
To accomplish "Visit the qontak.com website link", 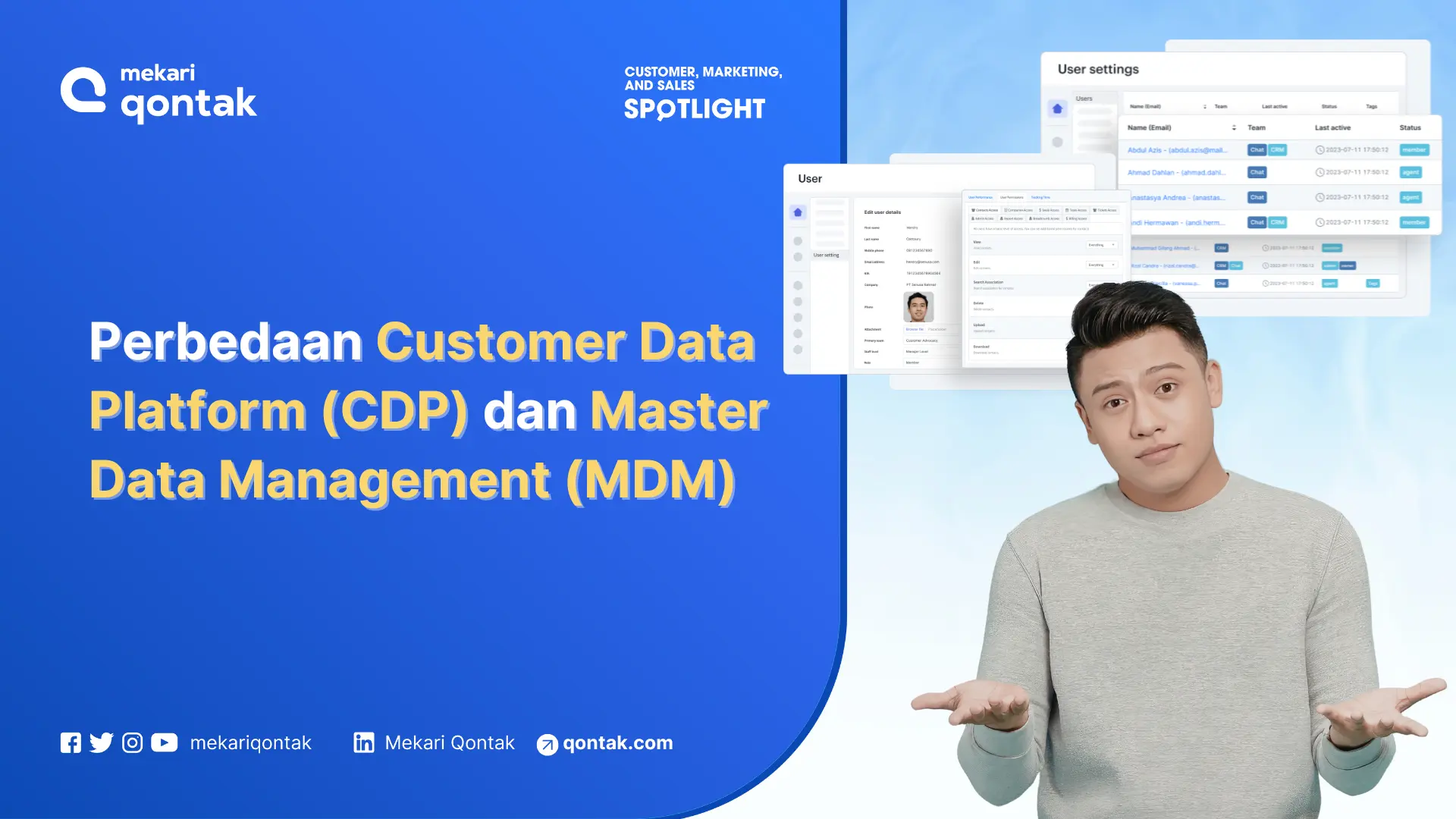I will coord(617,743).
